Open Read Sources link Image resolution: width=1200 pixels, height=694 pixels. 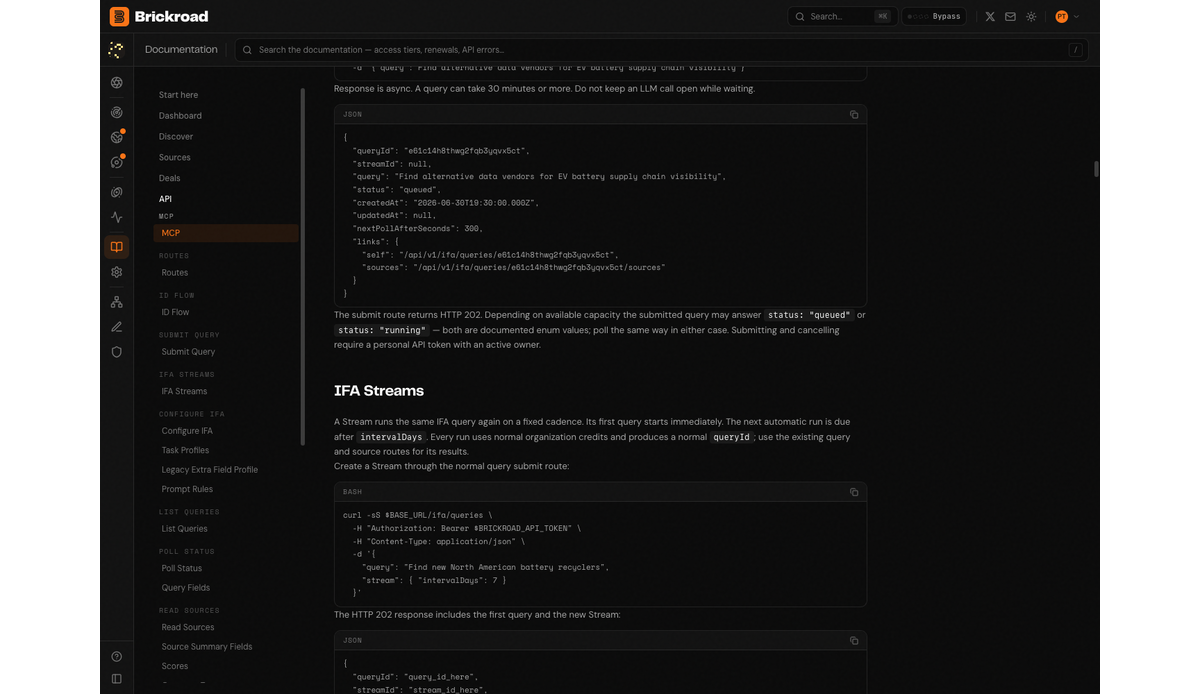pos(188,627)
